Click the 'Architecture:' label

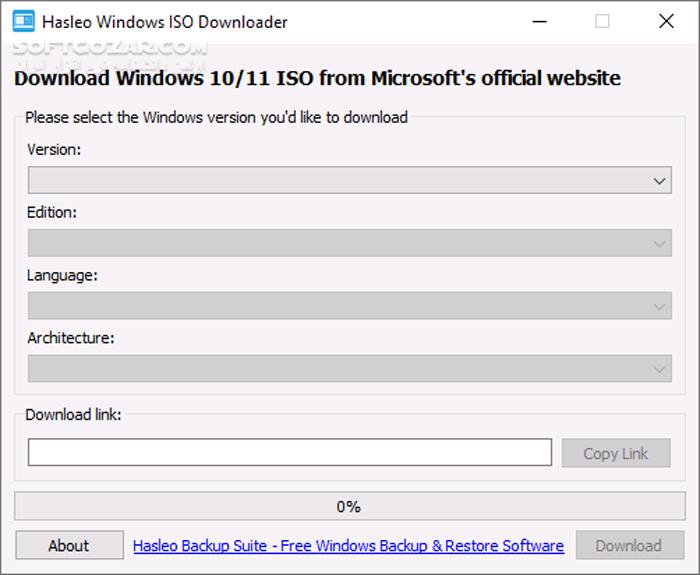click(x=71, y=338)
